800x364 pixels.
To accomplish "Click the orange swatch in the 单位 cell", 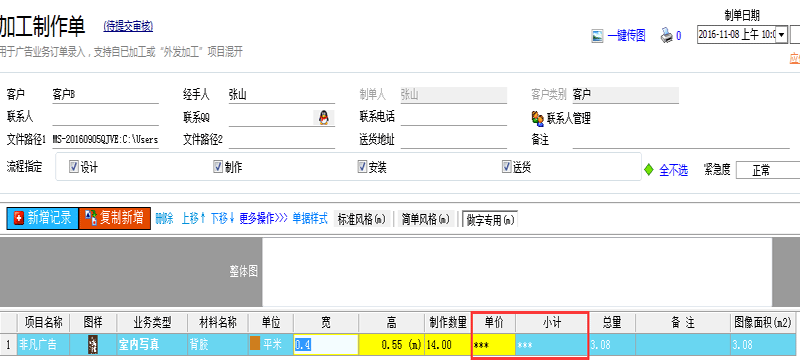I will [x=255, y=344].
